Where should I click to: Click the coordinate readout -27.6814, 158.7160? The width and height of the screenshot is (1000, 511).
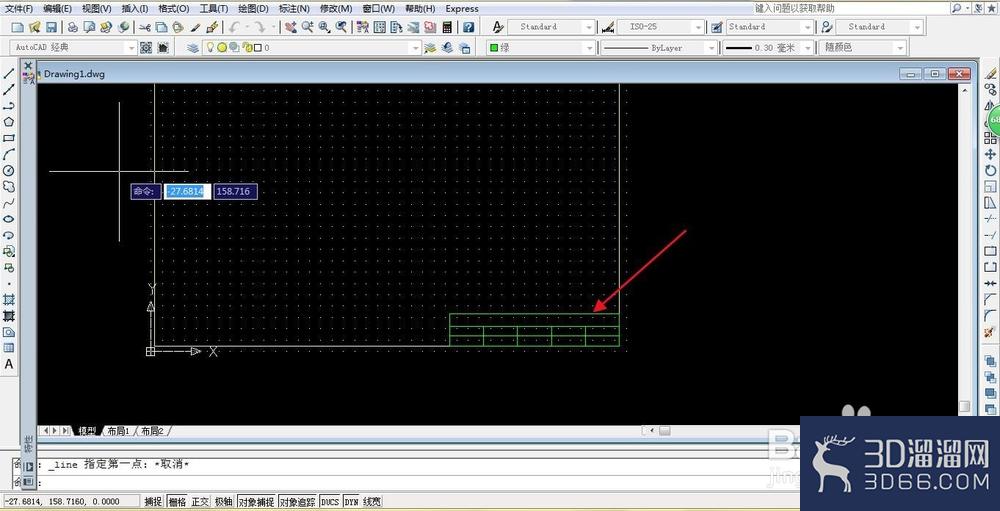70,502
